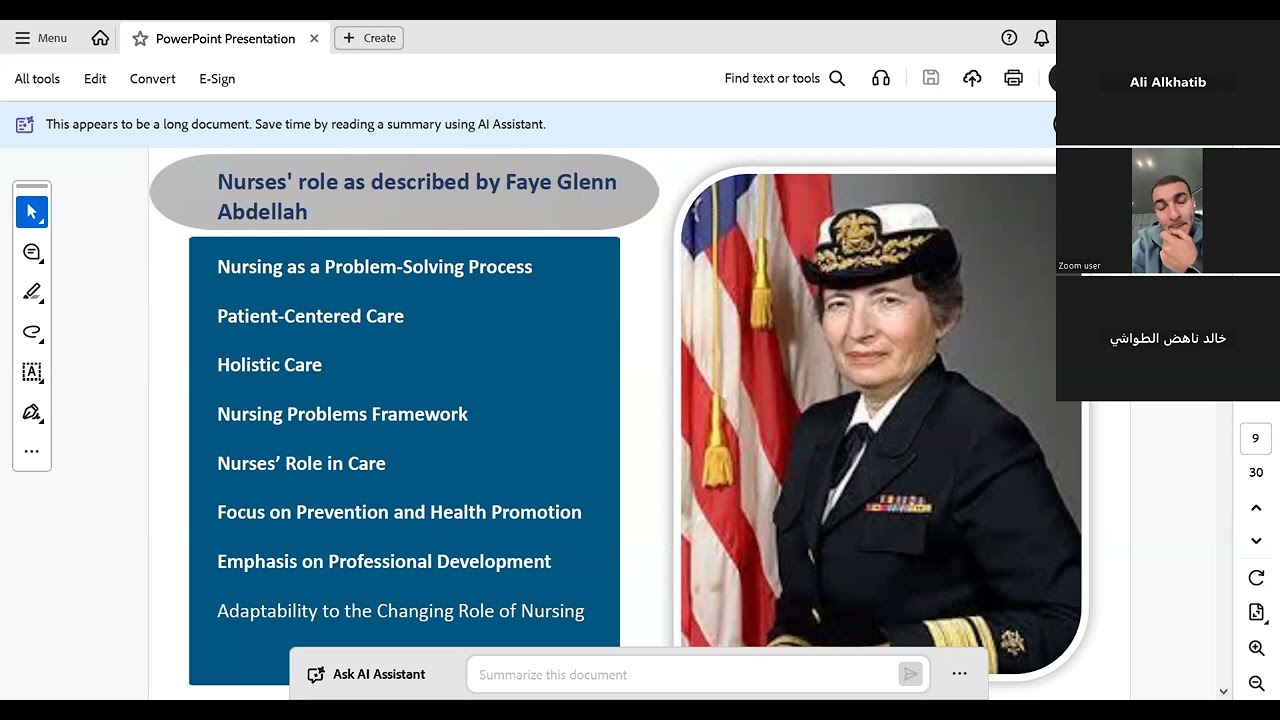This screenshot has width=1280, height=720.
Task: Star the PowerPoint Presentation tab
Action: 140,38
